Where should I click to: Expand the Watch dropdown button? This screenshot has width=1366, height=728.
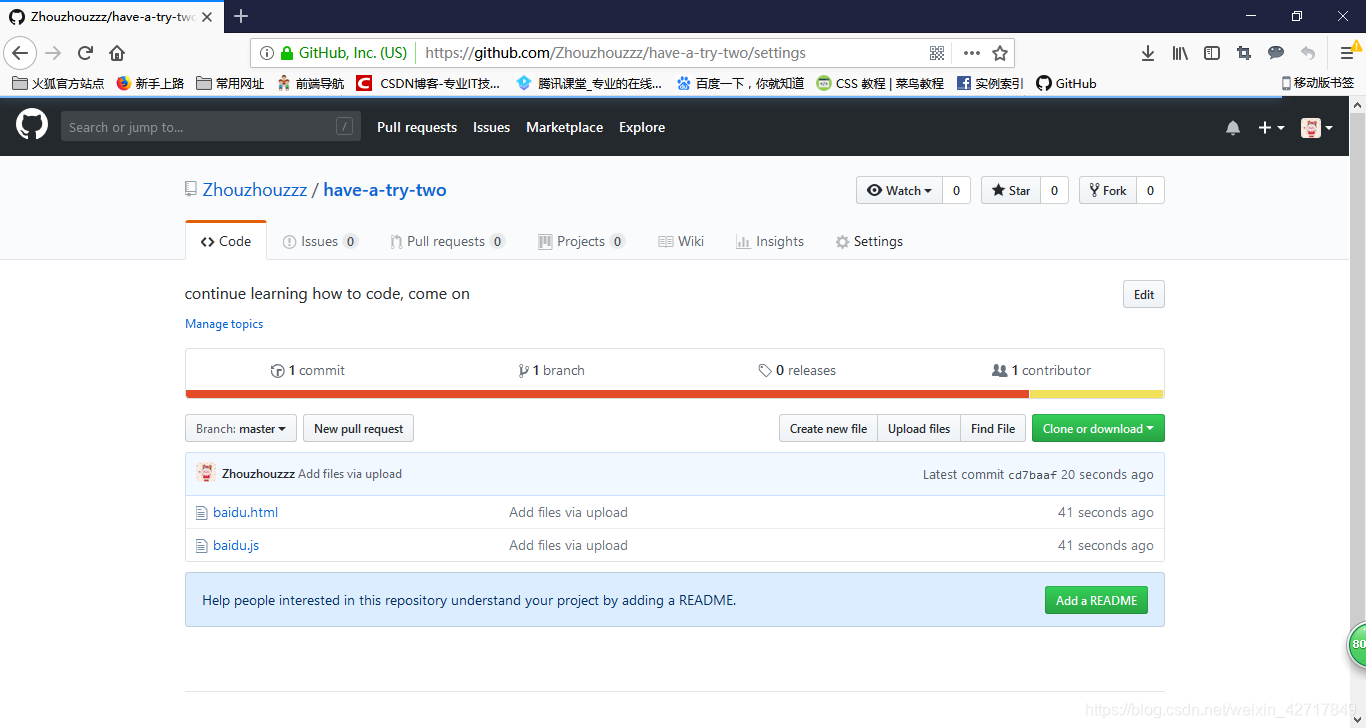(x=899, y=190)
